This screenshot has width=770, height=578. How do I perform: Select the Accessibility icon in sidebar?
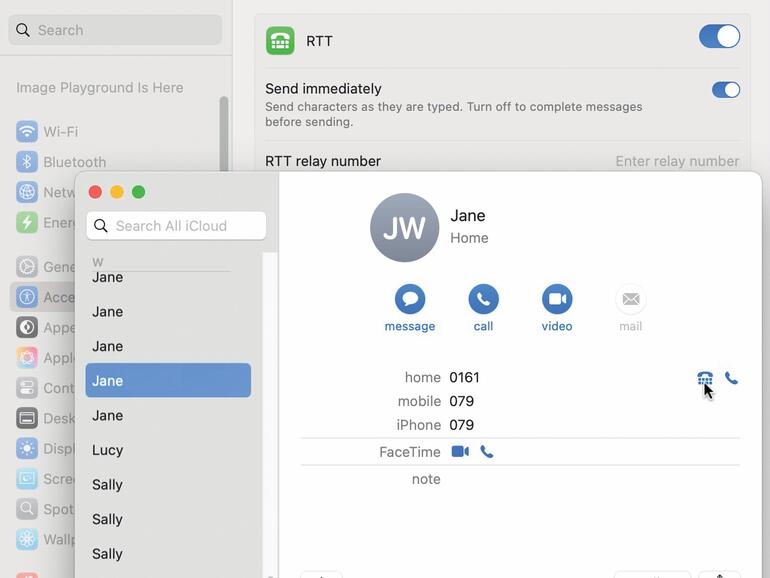click(27, 297)
